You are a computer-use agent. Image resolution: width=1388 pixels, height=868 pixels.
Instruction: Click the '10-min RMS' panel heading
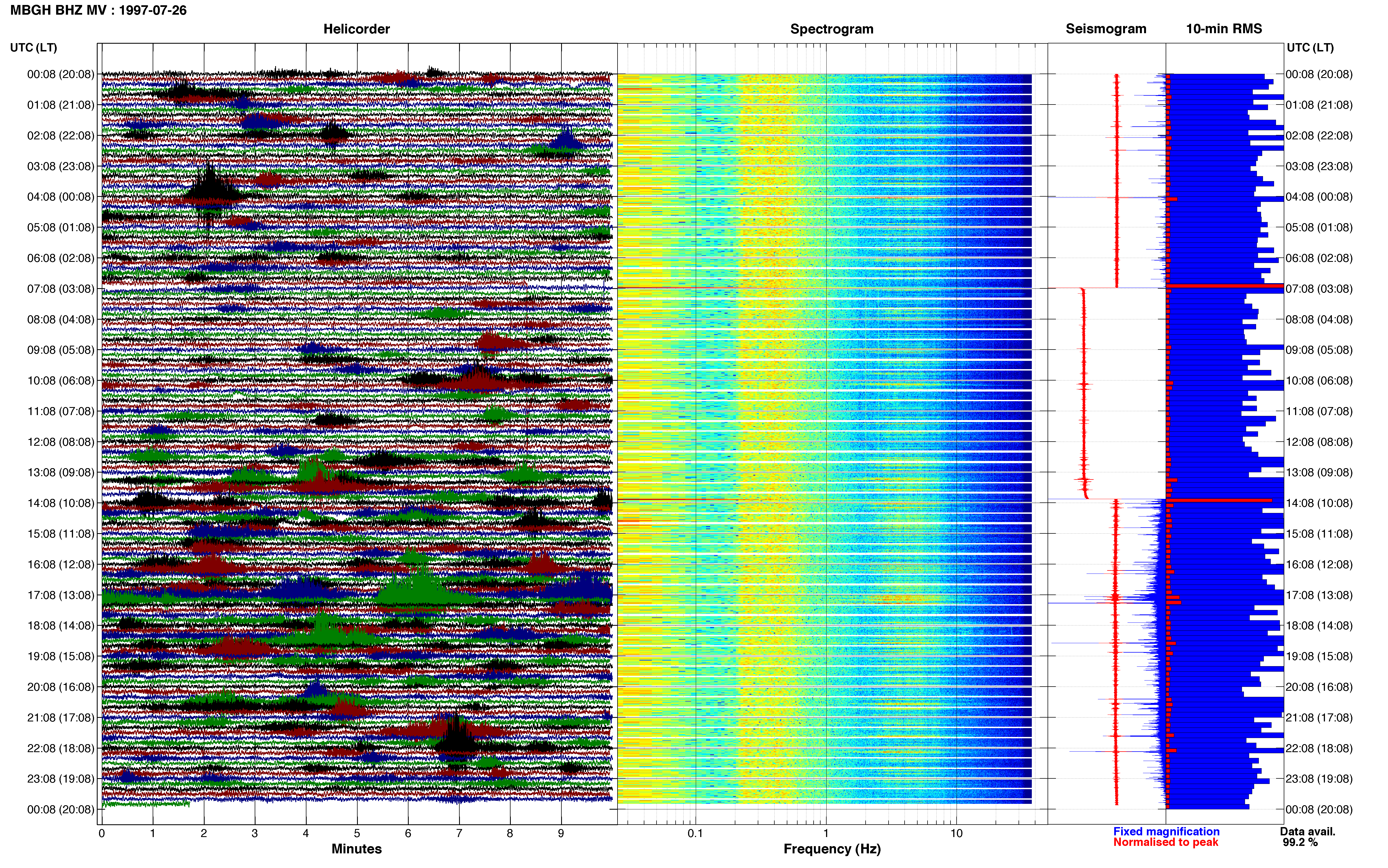[x=1224, y=29]
